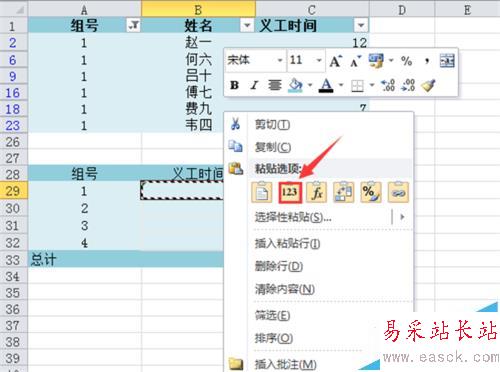Open accounting format dropdown arrow
The height and width of the screenshot is (372, 500).
coord(391,60)
